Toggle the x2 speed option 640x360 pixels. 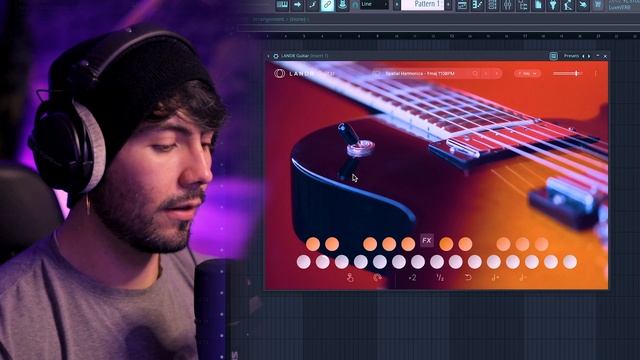click(x=412, y=278)
